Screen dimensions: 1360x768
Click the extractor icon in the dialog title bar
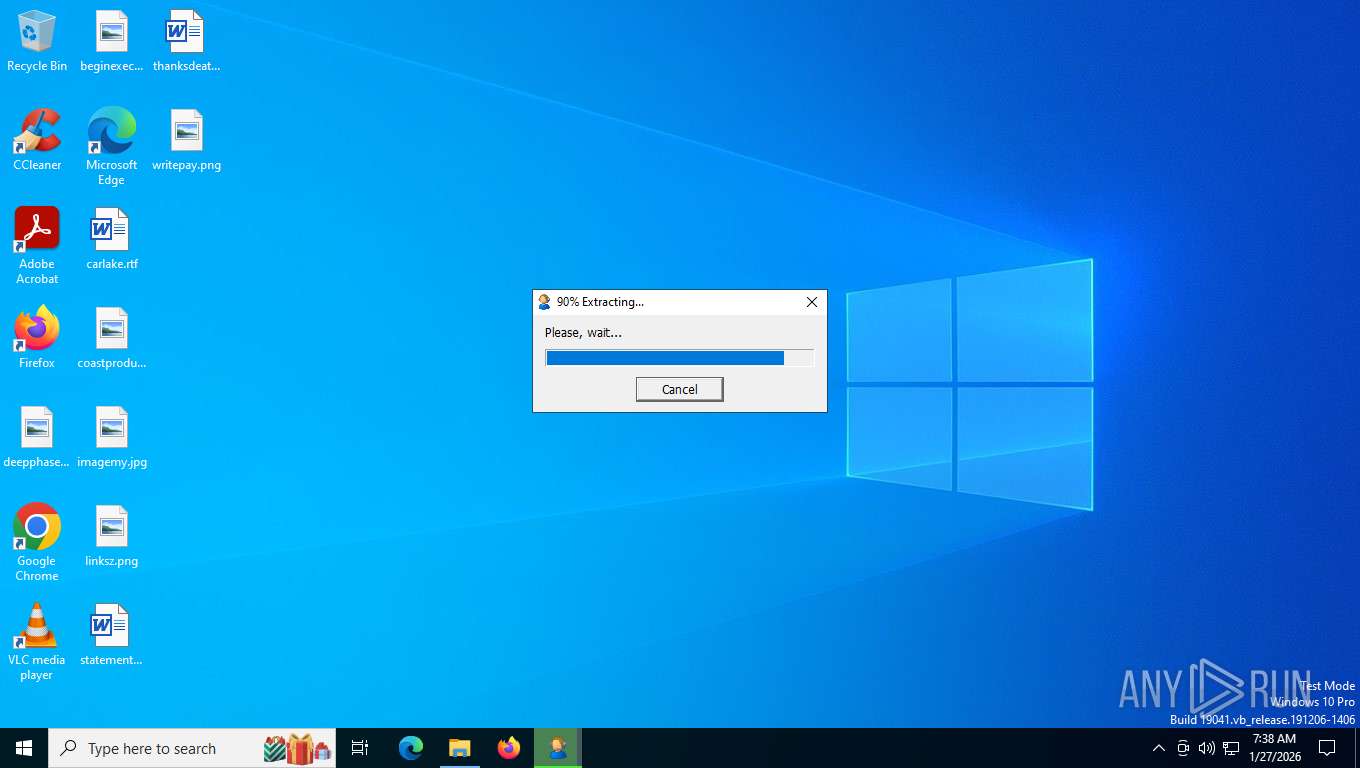545,302
